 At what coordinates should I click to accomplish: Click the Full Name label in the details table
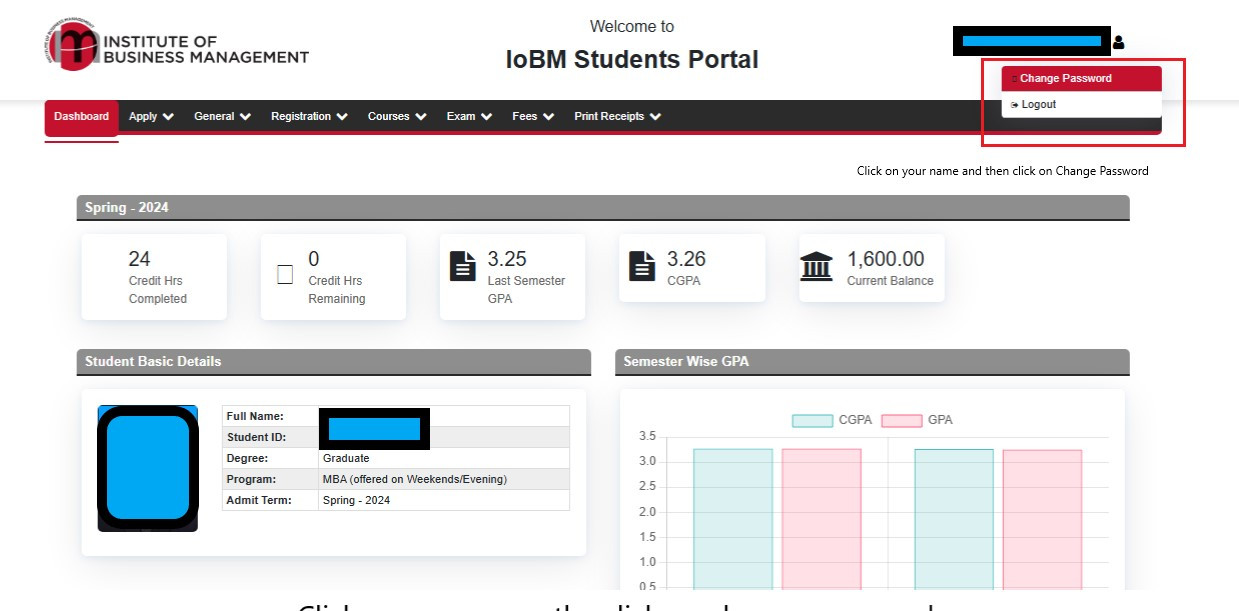coord(255,417)
